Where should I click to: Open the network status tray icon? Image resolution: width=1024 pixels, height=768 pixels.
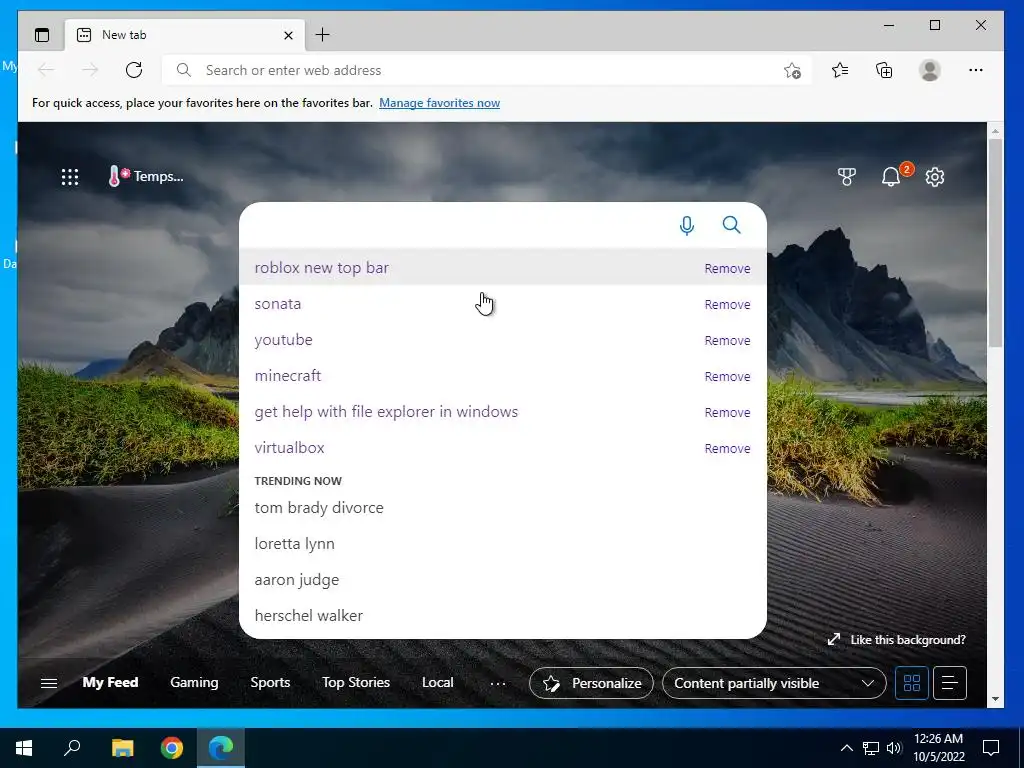click(x=871, y=748)
